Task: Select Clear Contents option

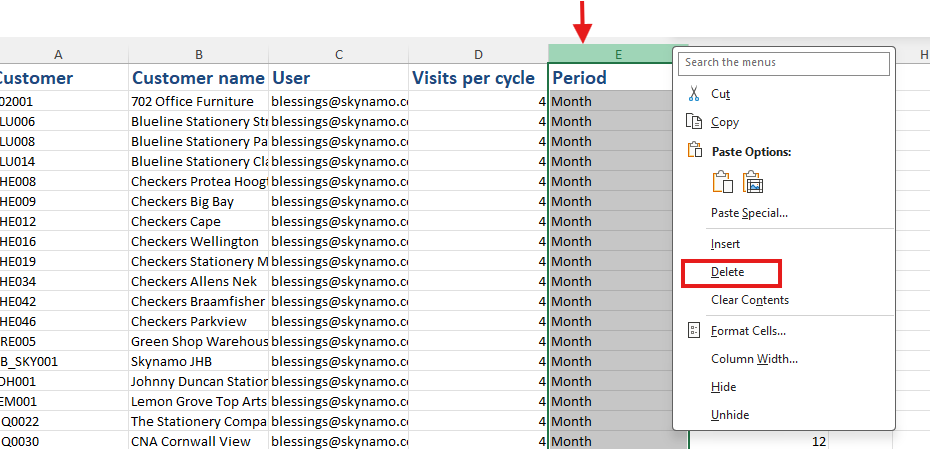Action: click(749, 300)
